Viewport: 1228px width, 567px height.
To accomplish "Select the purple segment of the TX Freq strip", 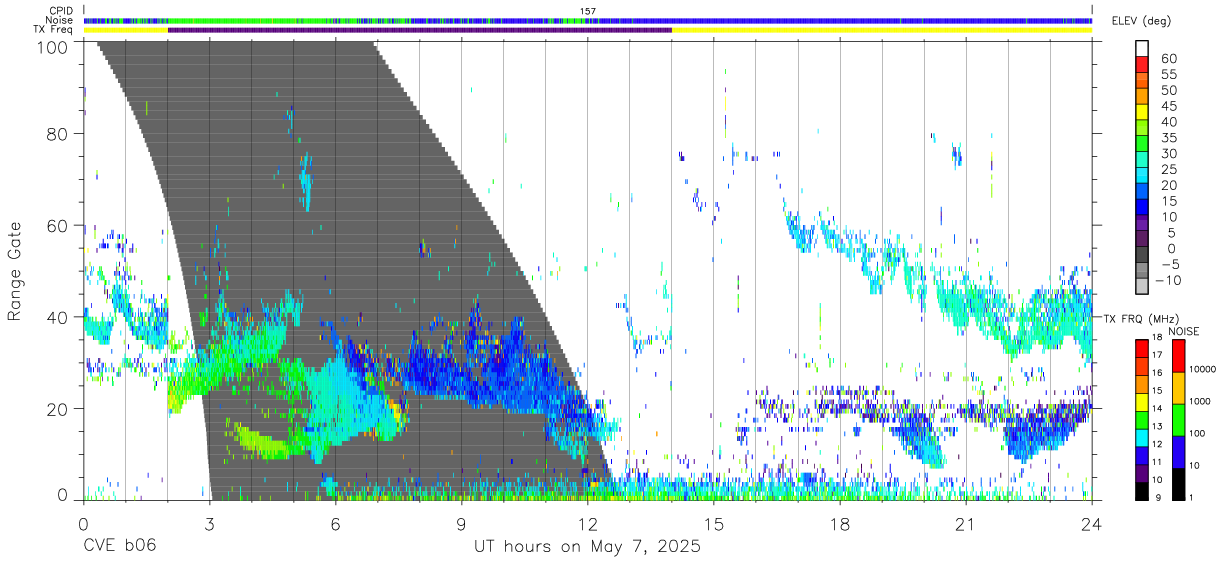I will pos(420,30).
